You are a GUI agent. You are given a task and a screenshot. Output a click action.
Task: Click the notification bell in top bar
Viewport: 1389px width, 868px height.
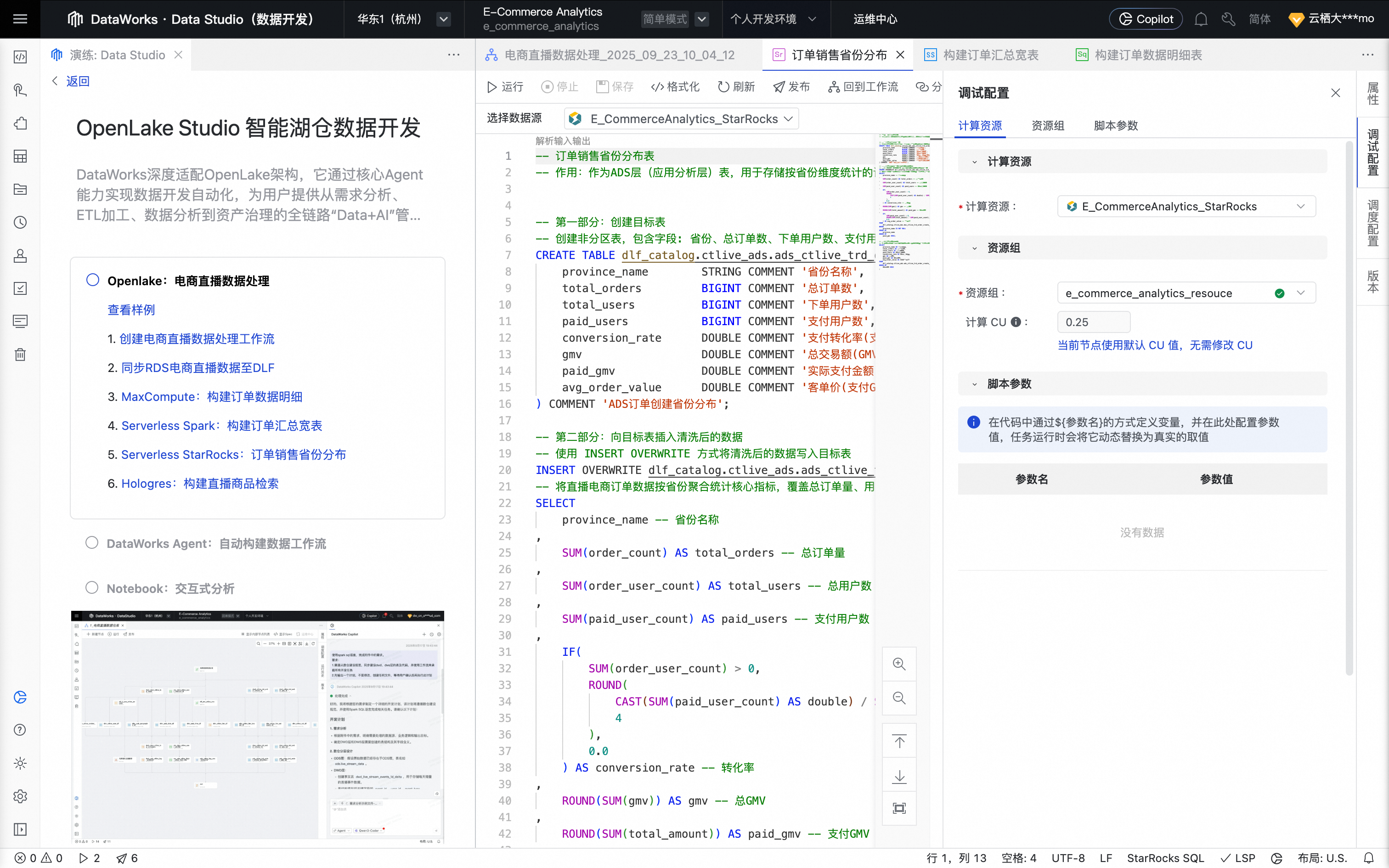(x=1201, y=19)
